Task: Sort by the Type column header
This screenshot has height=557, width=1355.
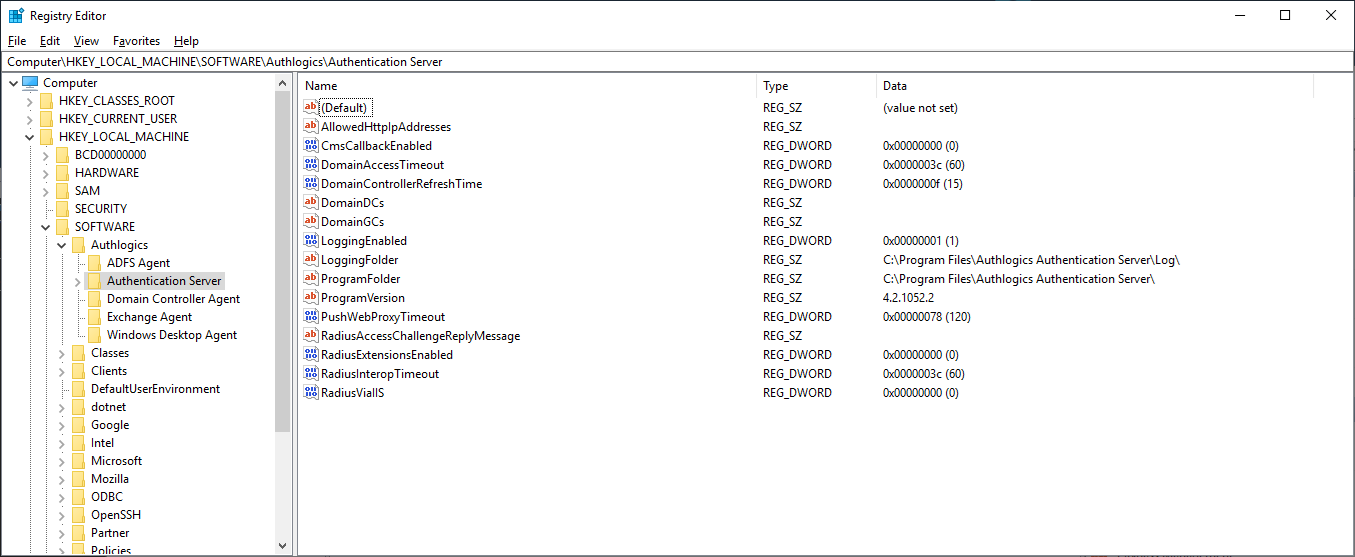Action: pos(817,86)
